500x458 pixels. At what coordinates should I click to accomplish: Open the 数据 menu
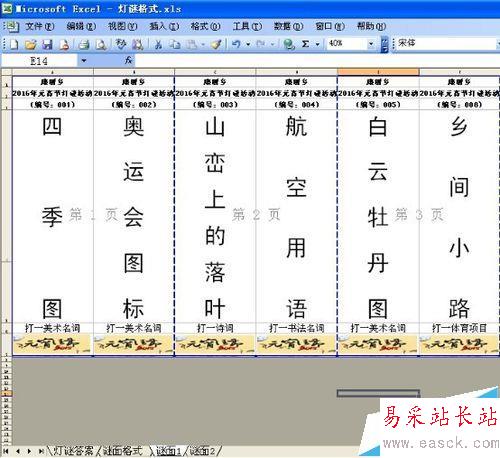(288, 26)
